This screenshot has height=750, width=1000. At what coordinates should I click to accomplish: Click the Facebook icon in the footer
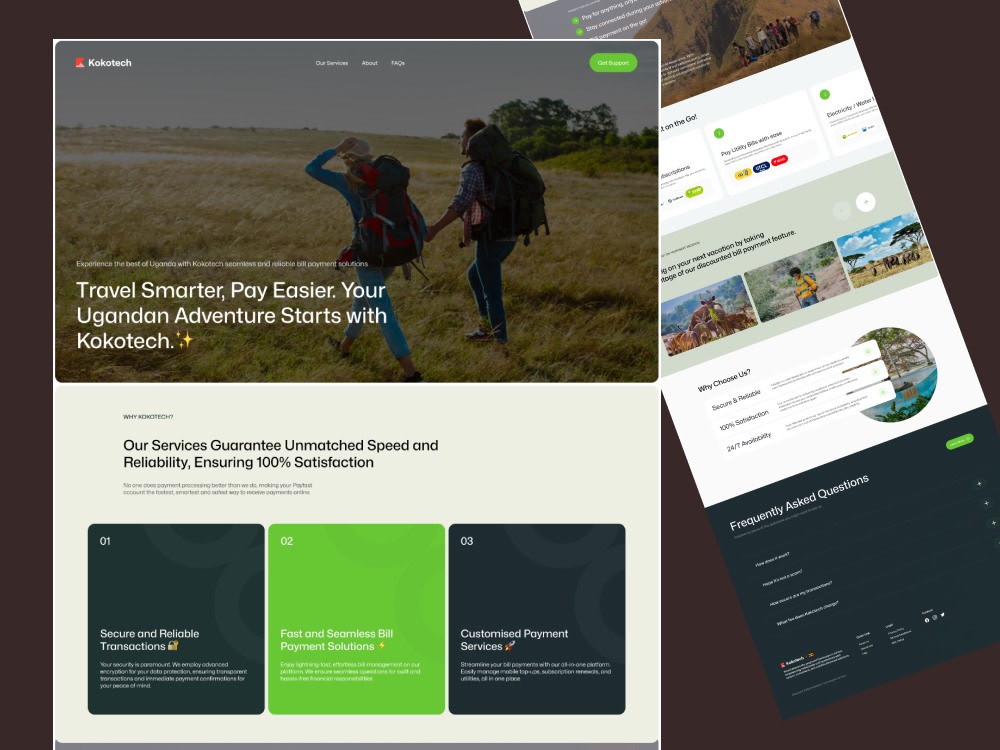927,620
